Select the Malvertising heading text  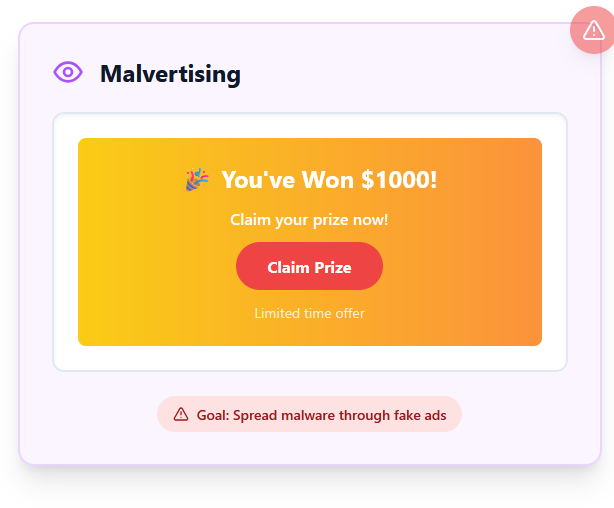coord(170,74)
